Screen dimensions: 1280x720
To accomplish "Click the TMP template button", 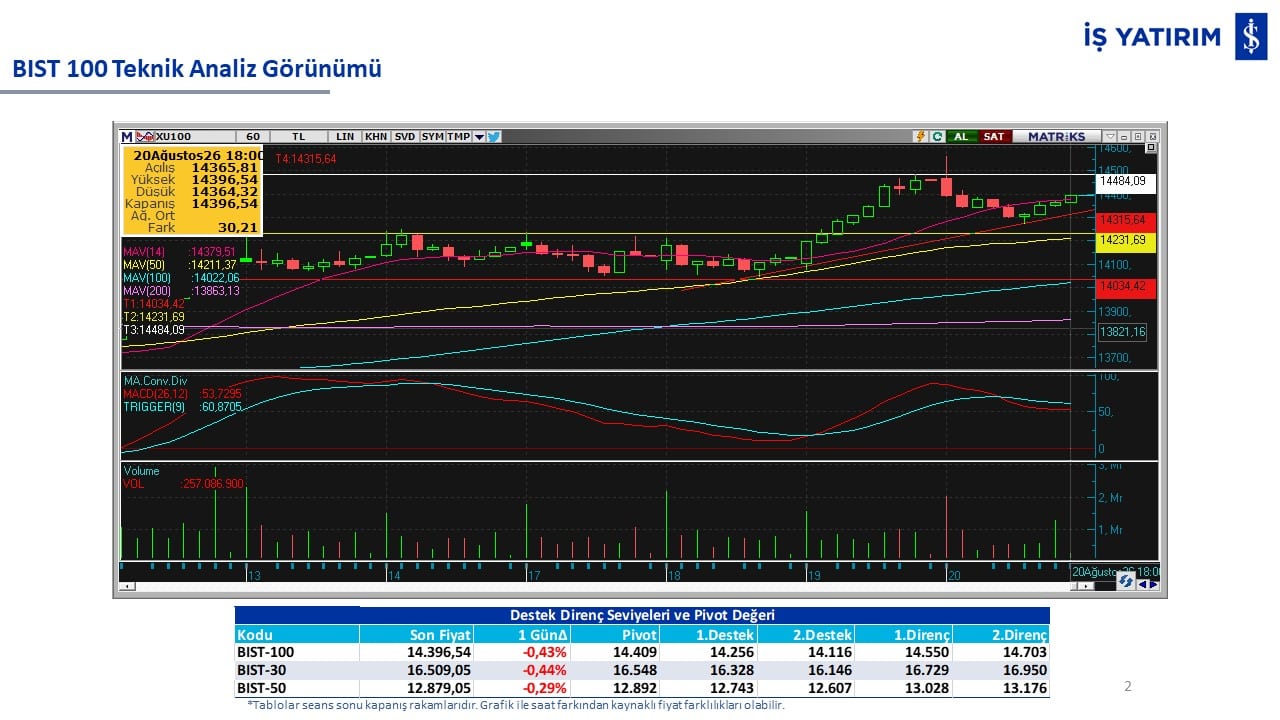I will pyautogui.click(x=459, y=136).
